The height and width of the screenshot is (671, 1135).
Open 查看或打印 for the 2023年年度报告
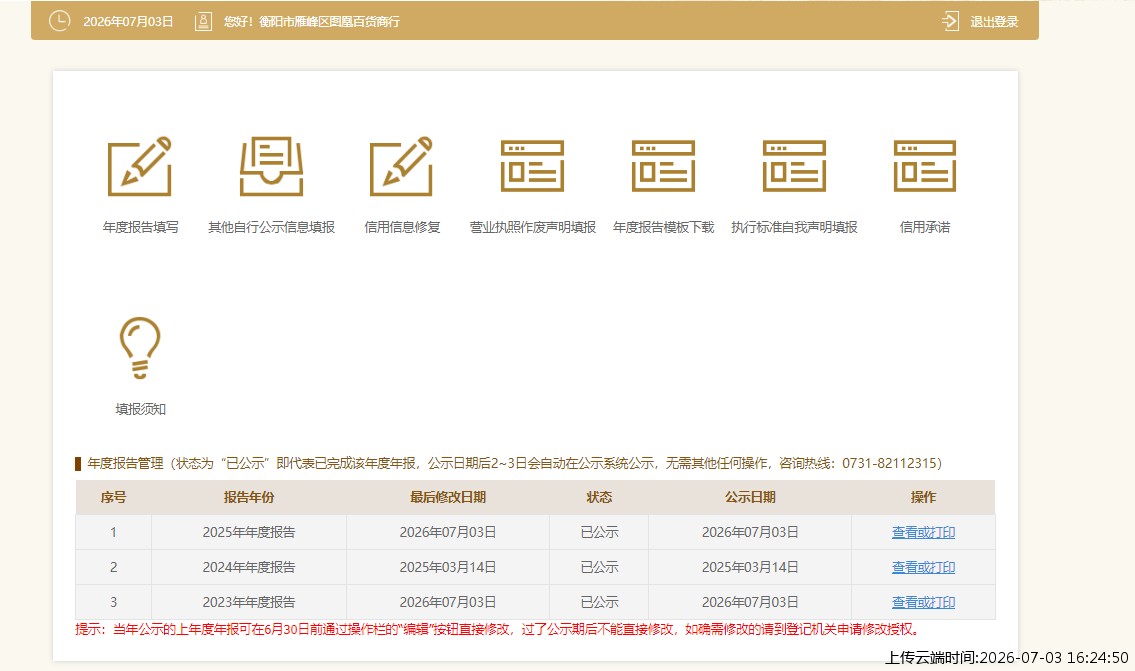(923, 602)
